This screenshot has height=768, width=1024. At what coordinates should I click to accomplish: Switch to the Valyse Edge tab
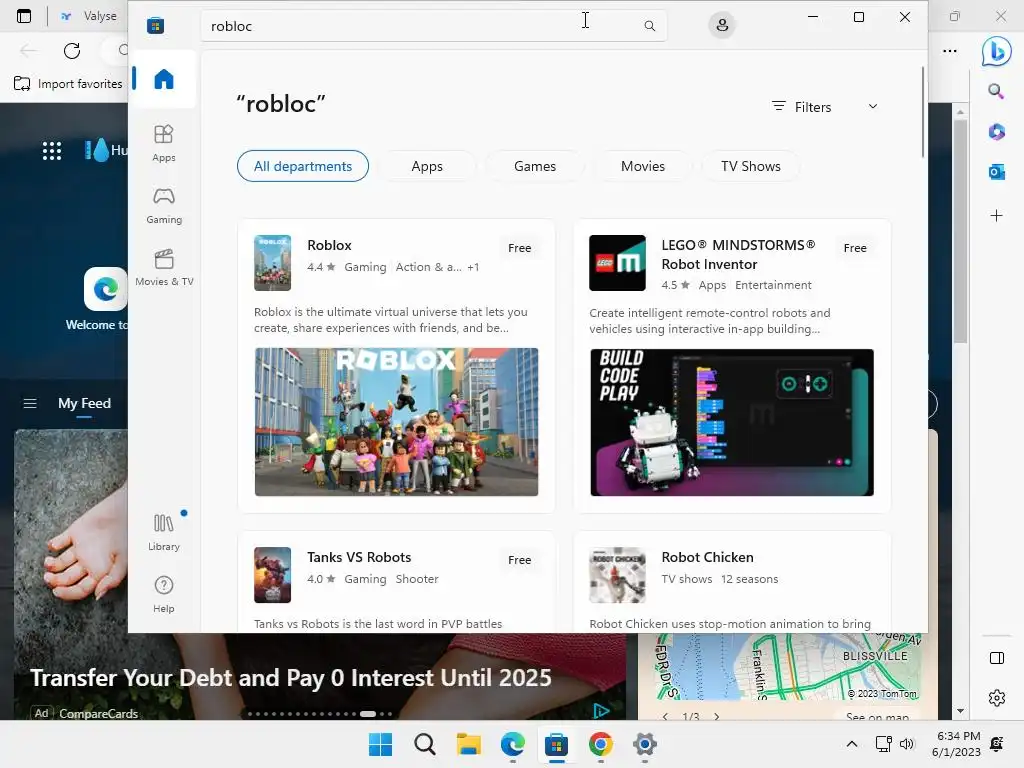click(90, 16)
